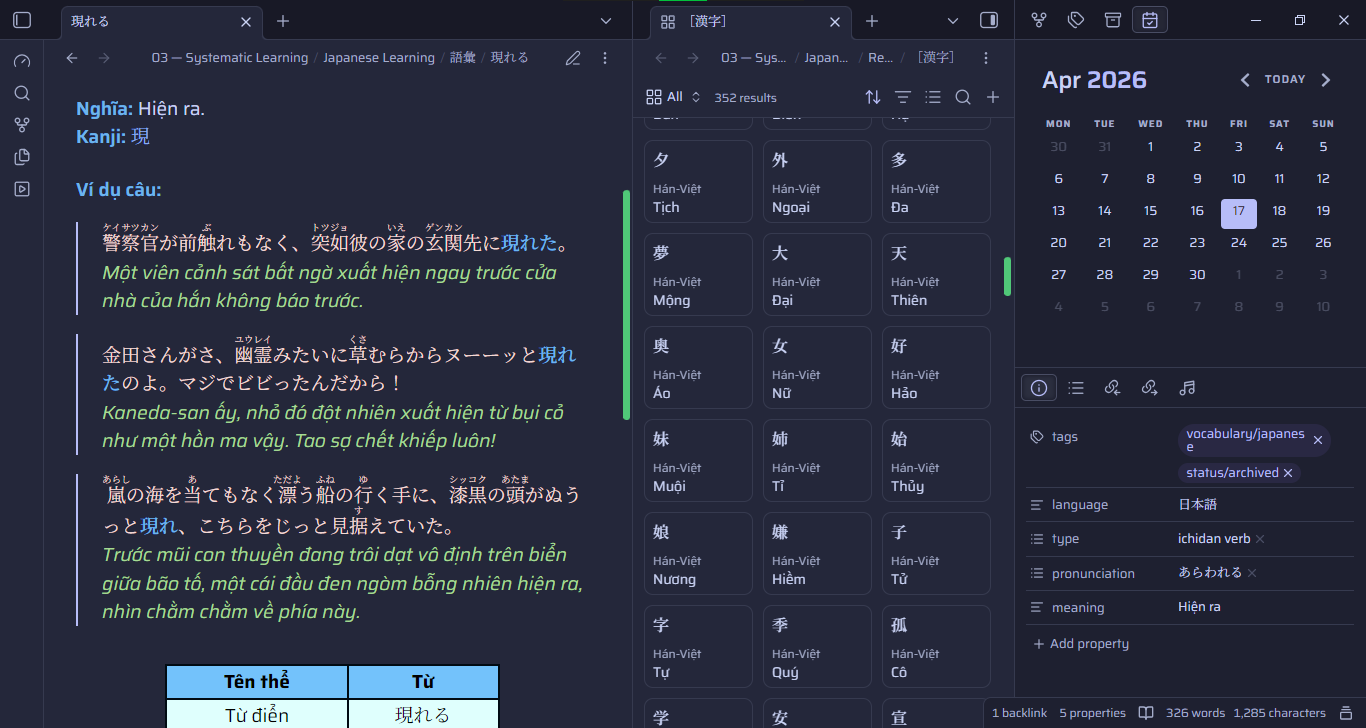Switch to the [漢字] tab
Image resolution: width=1366 pixels, height=728 pixels.
(x=750, y=21)
